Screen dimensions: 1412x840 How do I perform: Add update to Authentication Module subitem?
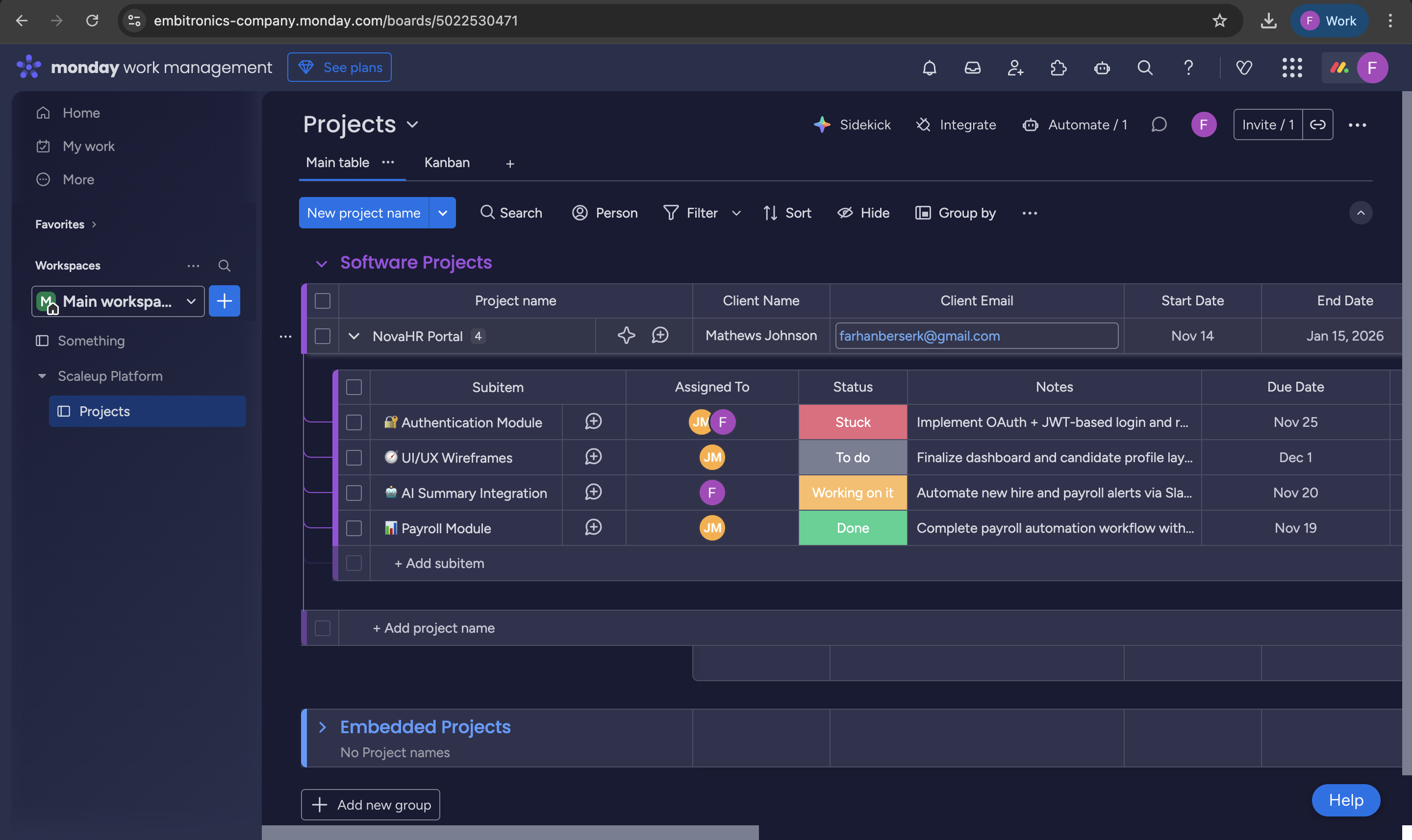pyautogui.click(x=593, y=421)
